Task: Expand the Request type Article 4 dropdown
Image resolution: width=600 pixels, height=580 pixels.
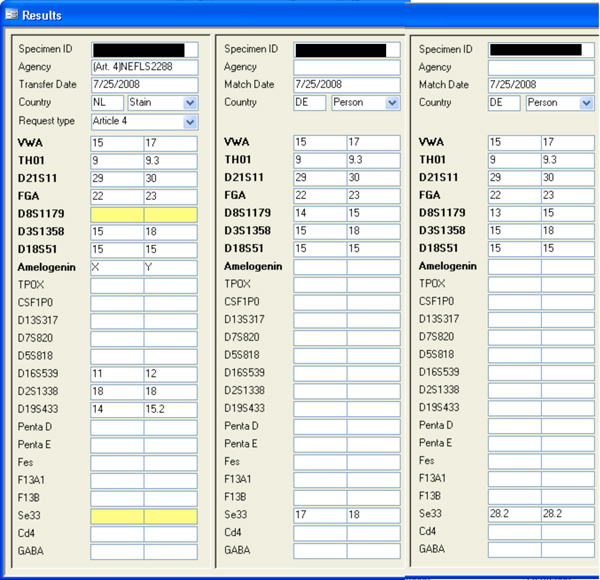Action: (x=190, y=121)
